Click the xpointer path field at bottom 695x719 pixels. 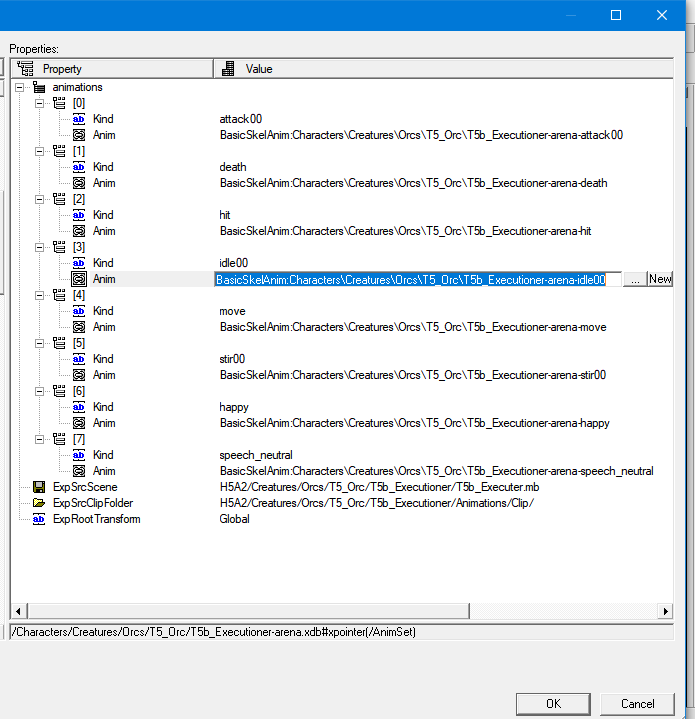click(x=342, y=632)
